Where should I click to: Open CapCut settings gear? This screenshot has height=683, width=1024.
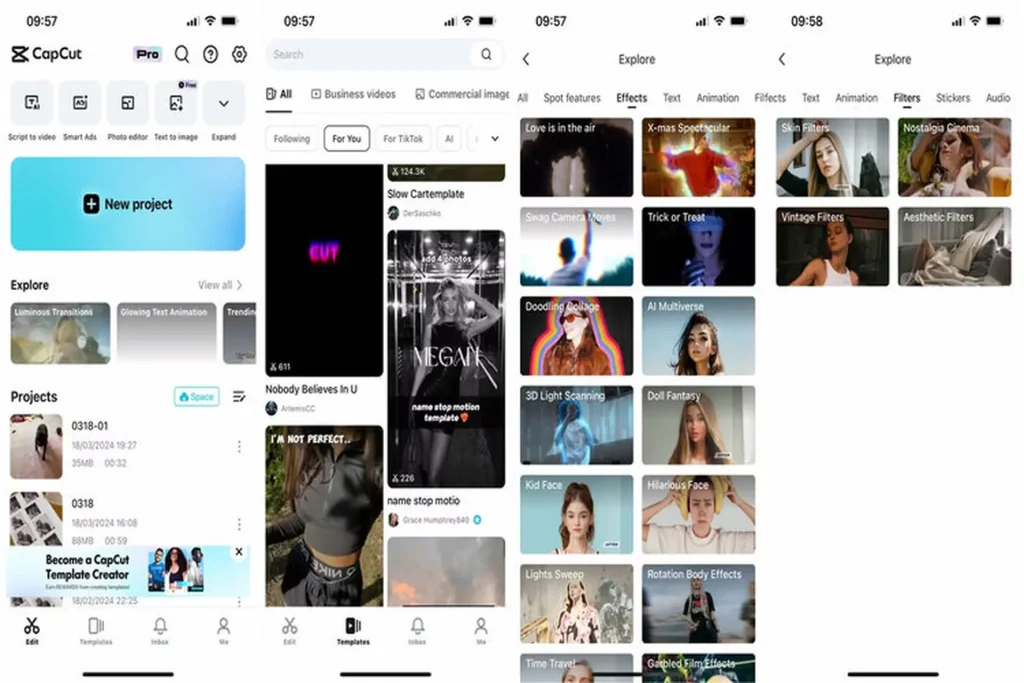pyautogui.click(x=237, y=54)
